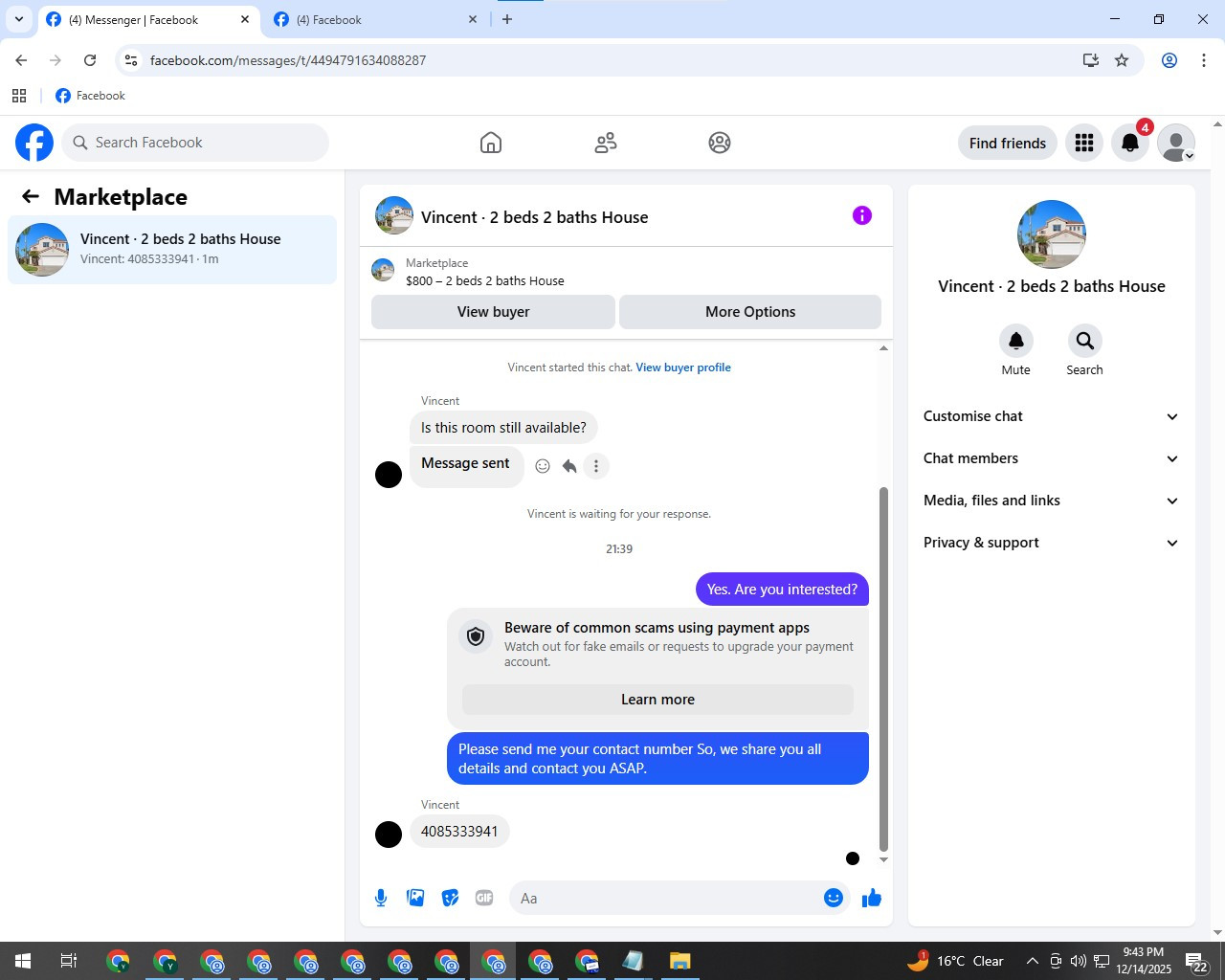This screenshot has height=980, width=1225.
Task: Open the taskbar clock showing 9:43 PM
Action: pos(1144,961)
